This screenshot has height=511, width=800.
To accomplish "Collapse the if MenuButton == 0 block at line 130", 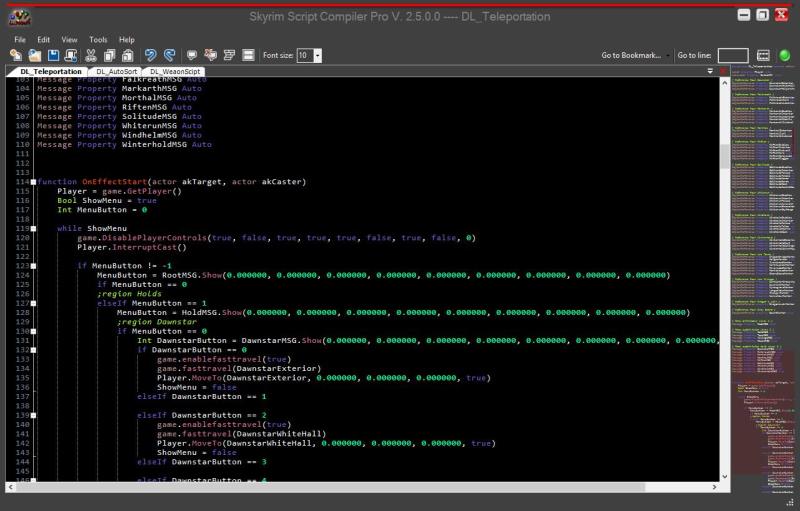I will [x=33, y=331].
